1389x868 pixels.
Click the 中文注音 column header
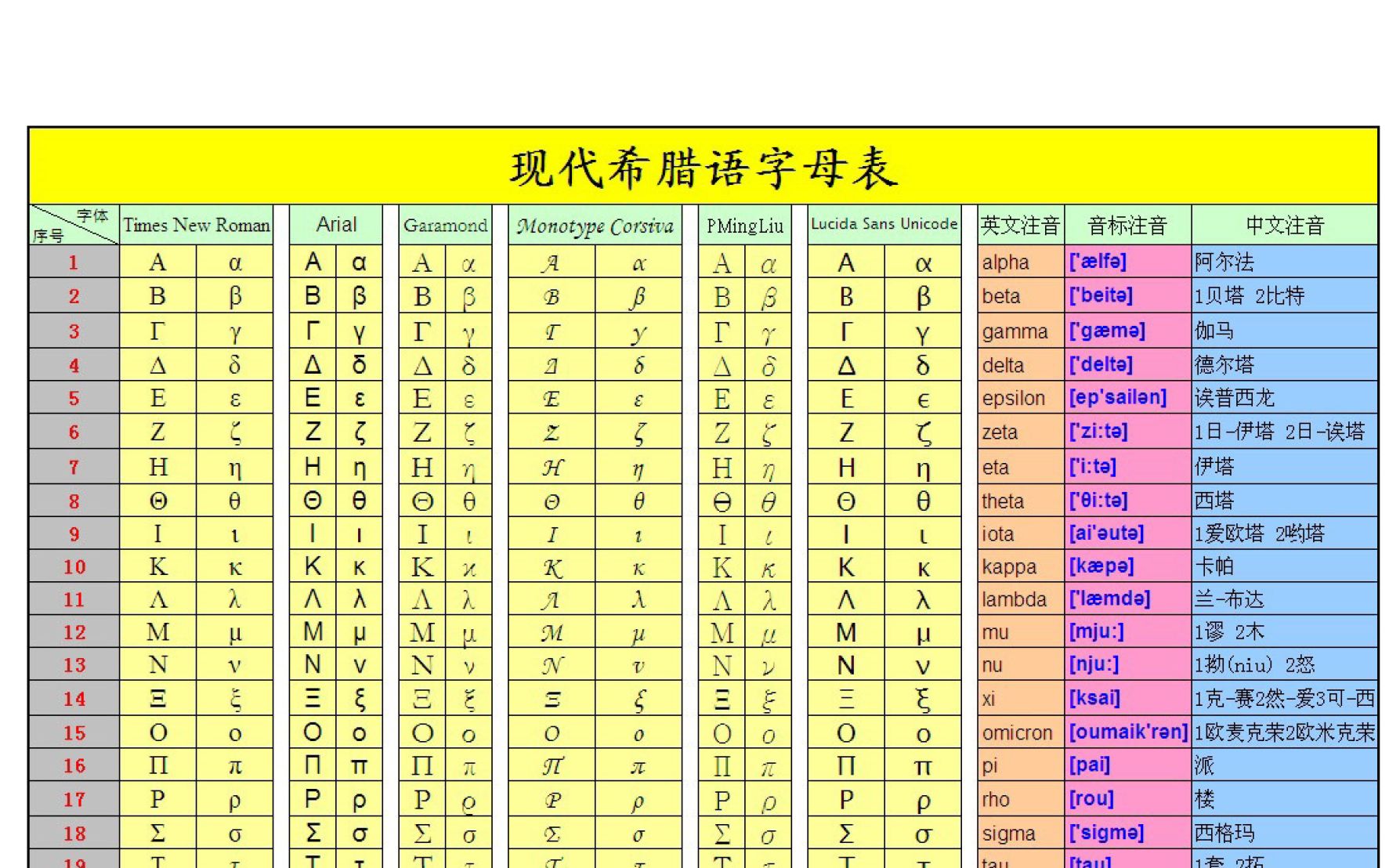pyautogui.click(x=1285, y=226)
